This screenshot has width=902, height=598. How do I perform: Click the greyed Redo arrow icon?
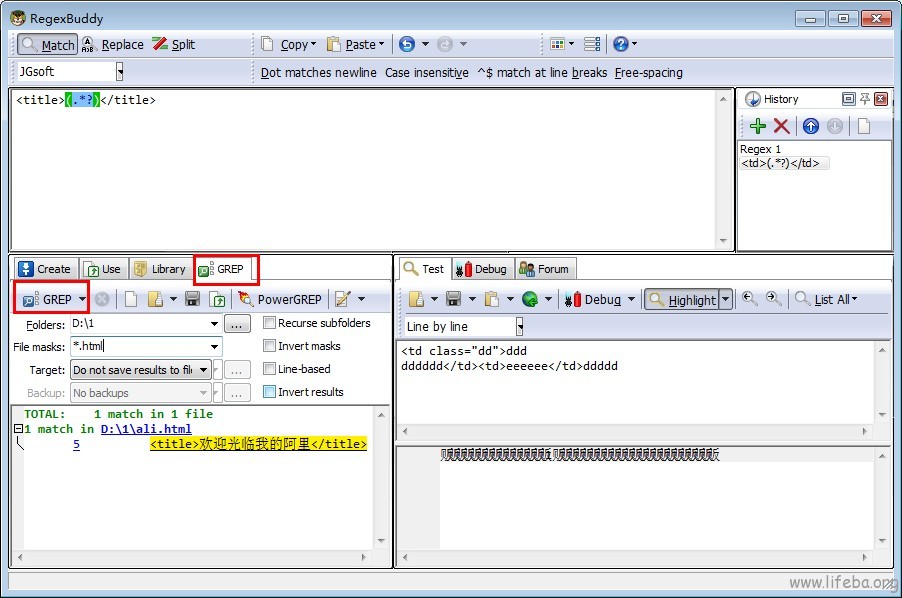[445, 44]
